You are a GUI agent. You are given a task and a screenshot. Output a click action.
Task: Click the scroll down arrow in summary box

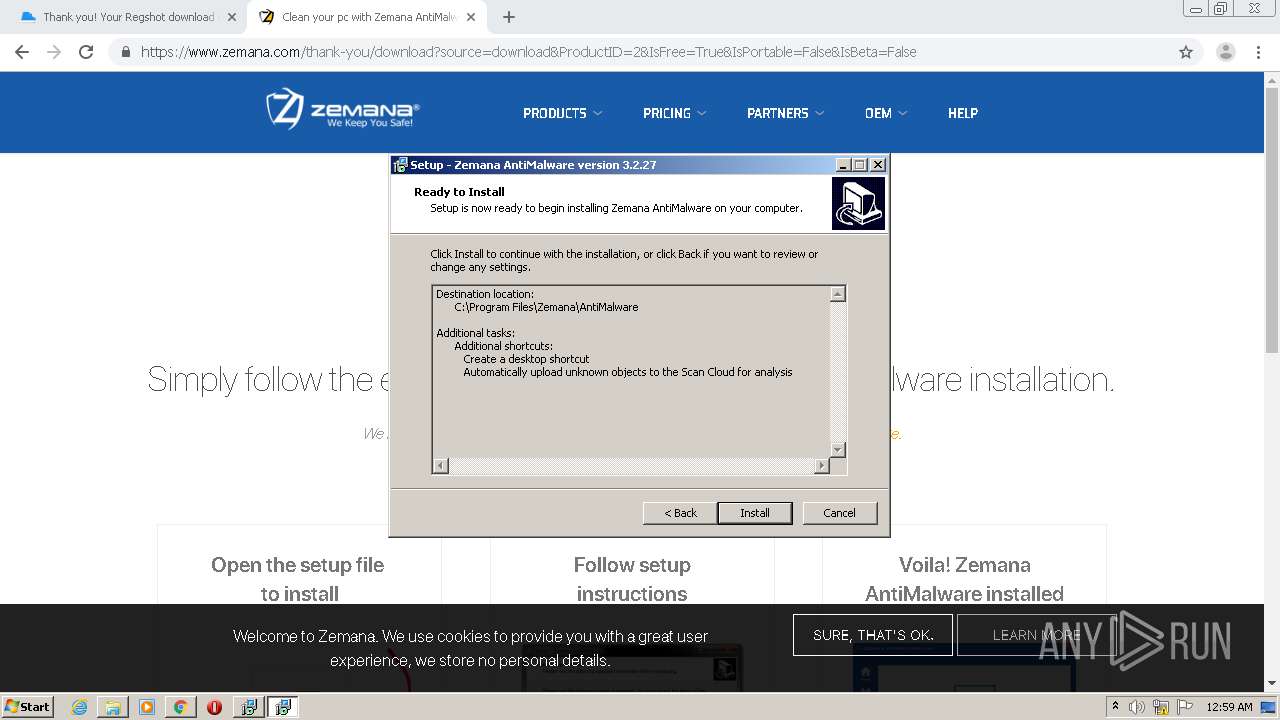point(838,450)
